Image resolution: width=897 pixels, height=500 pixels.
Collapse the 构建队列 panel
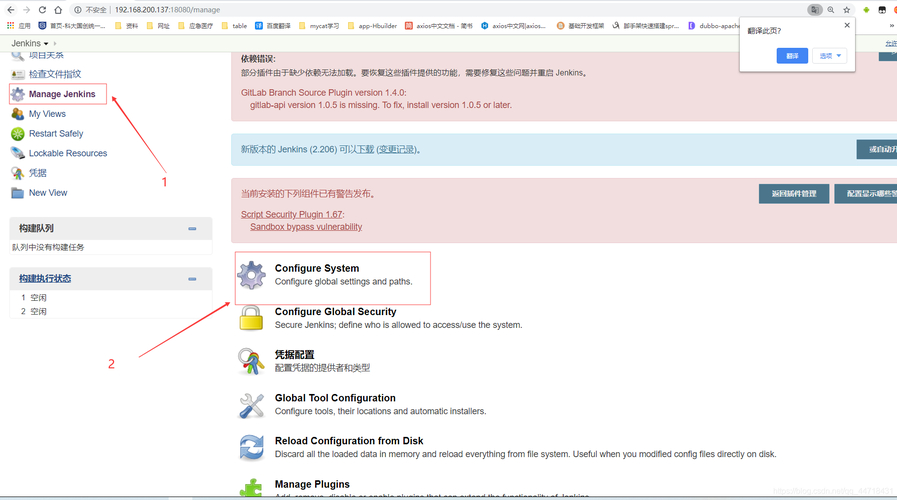pos(192,228)
